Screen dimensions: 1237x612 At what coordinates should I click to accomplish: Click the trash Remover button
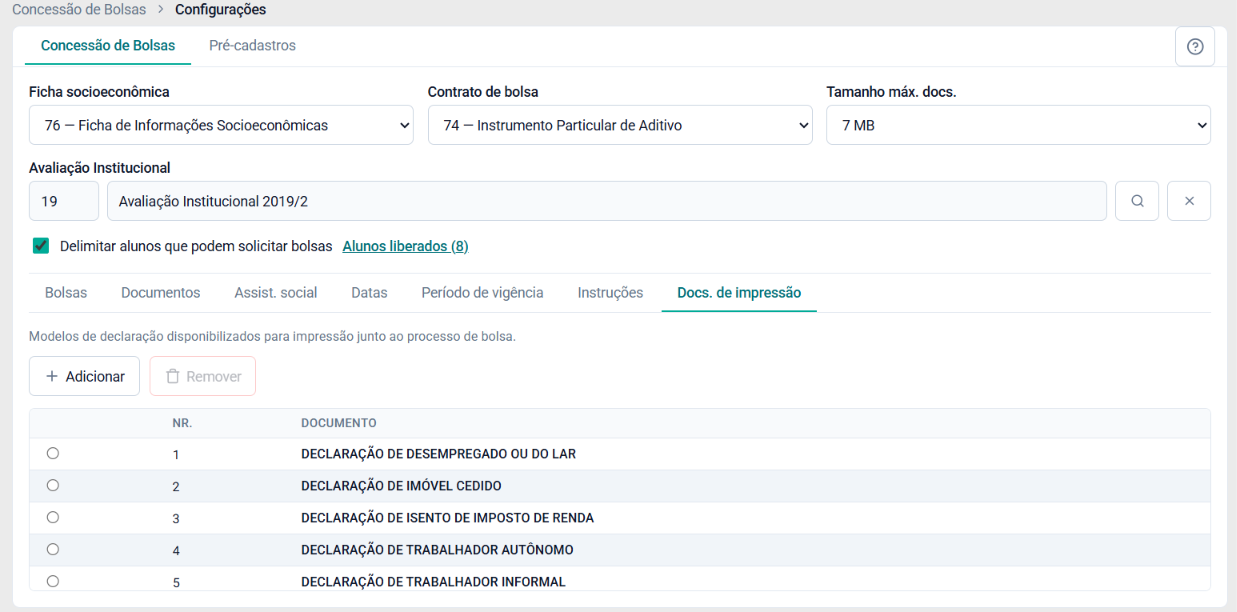tap(203, 376)
